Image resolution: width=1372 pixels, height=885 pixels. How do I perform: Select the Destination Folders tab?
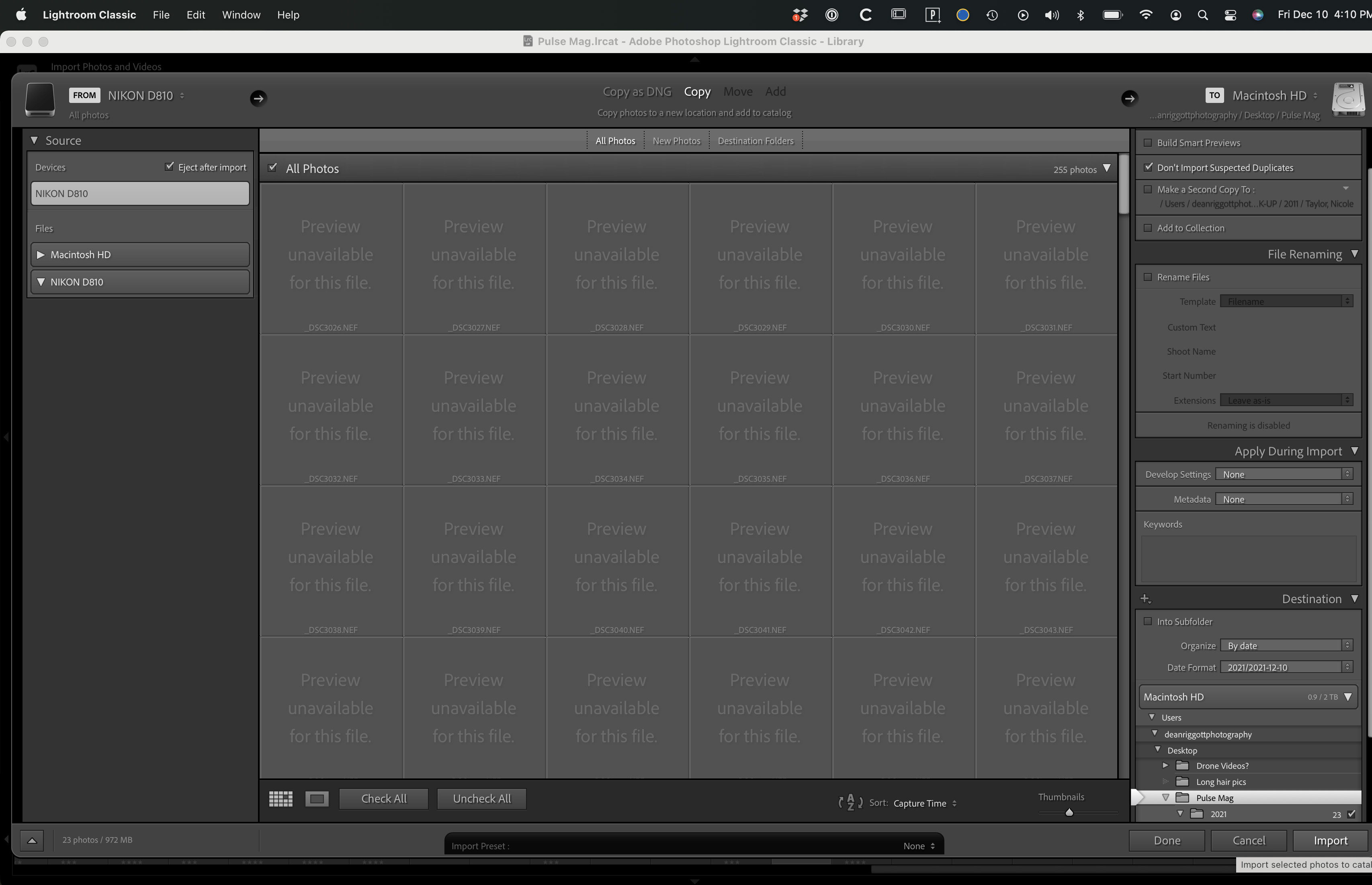[x=755, y=140]
